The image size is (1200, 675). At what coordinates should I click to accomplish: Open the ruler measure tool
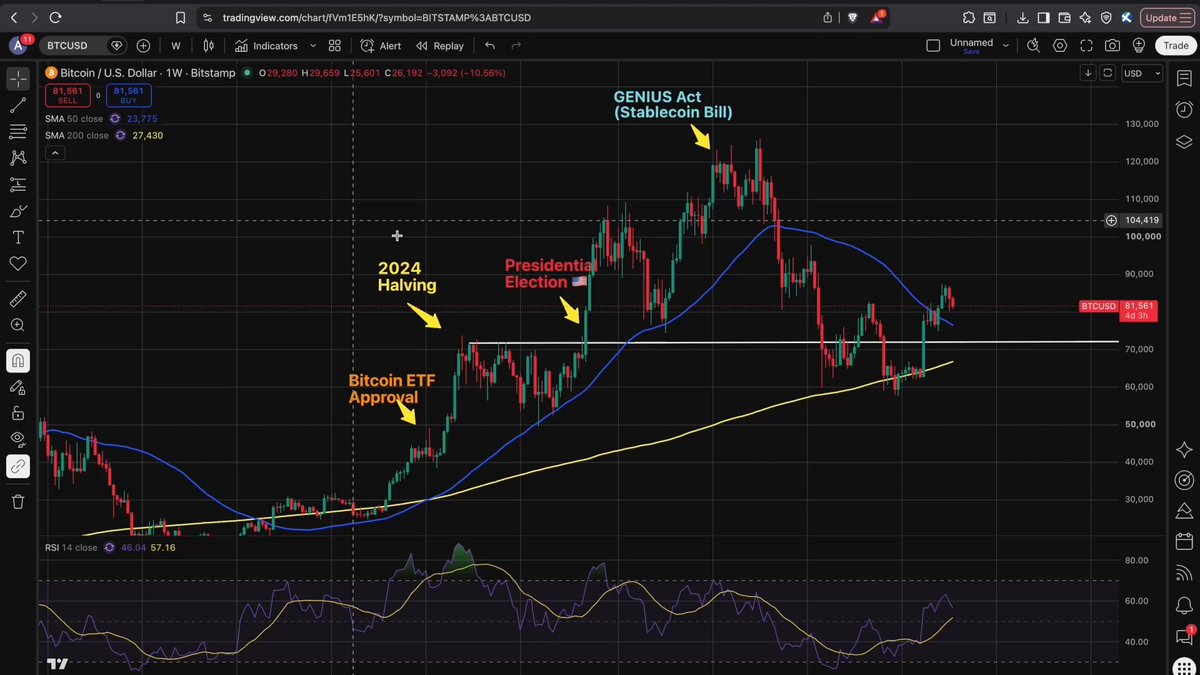click(x=18, y=299)
